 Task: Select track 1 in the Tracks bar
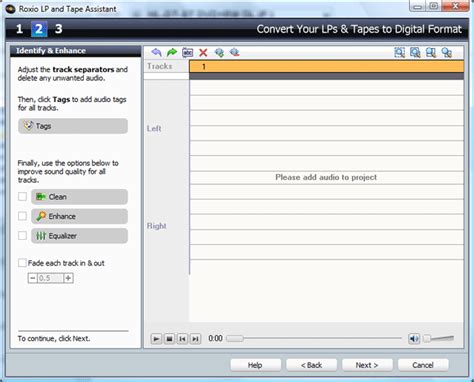(x=326, y=66)
